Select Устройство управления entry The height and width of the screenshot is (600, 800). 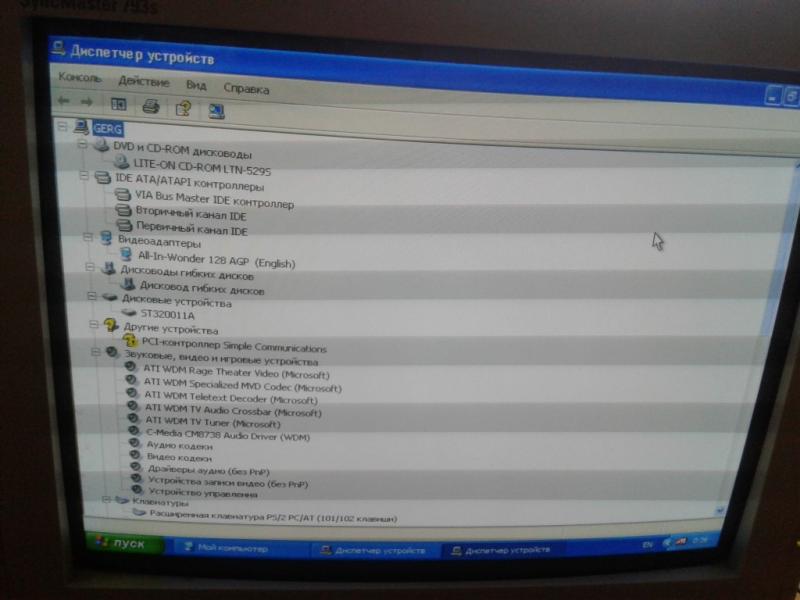click(x=203, y=493)
